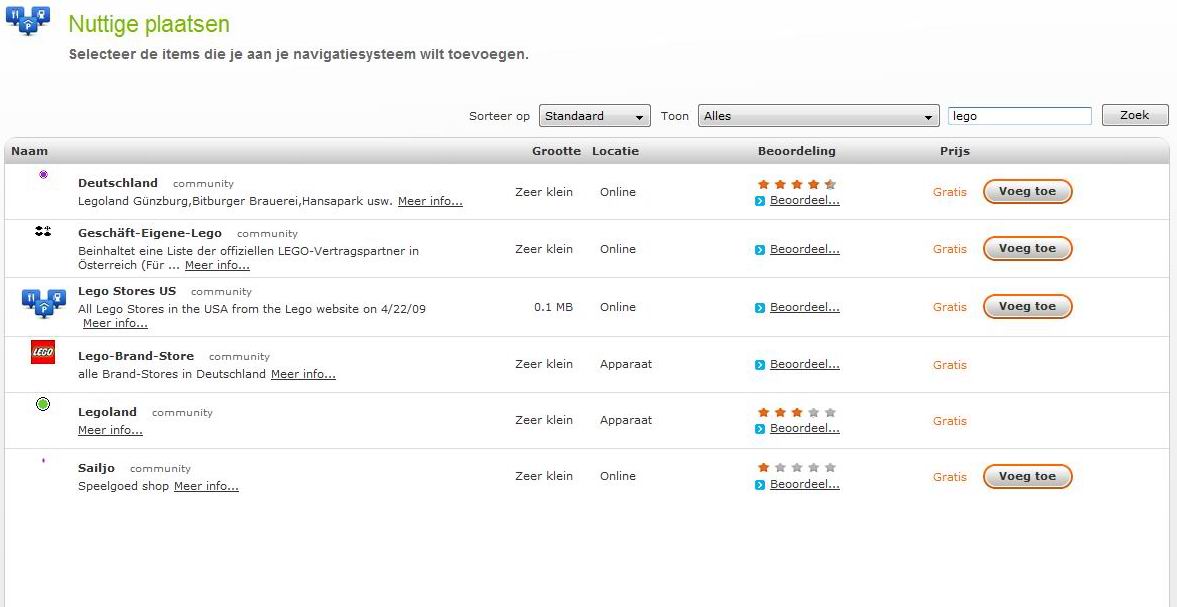Image resolution: width=1177 pixels, height=607 pixels.
Task: Add Deutschland with Voeg toe button
Action: click(x=1028, y=191)
